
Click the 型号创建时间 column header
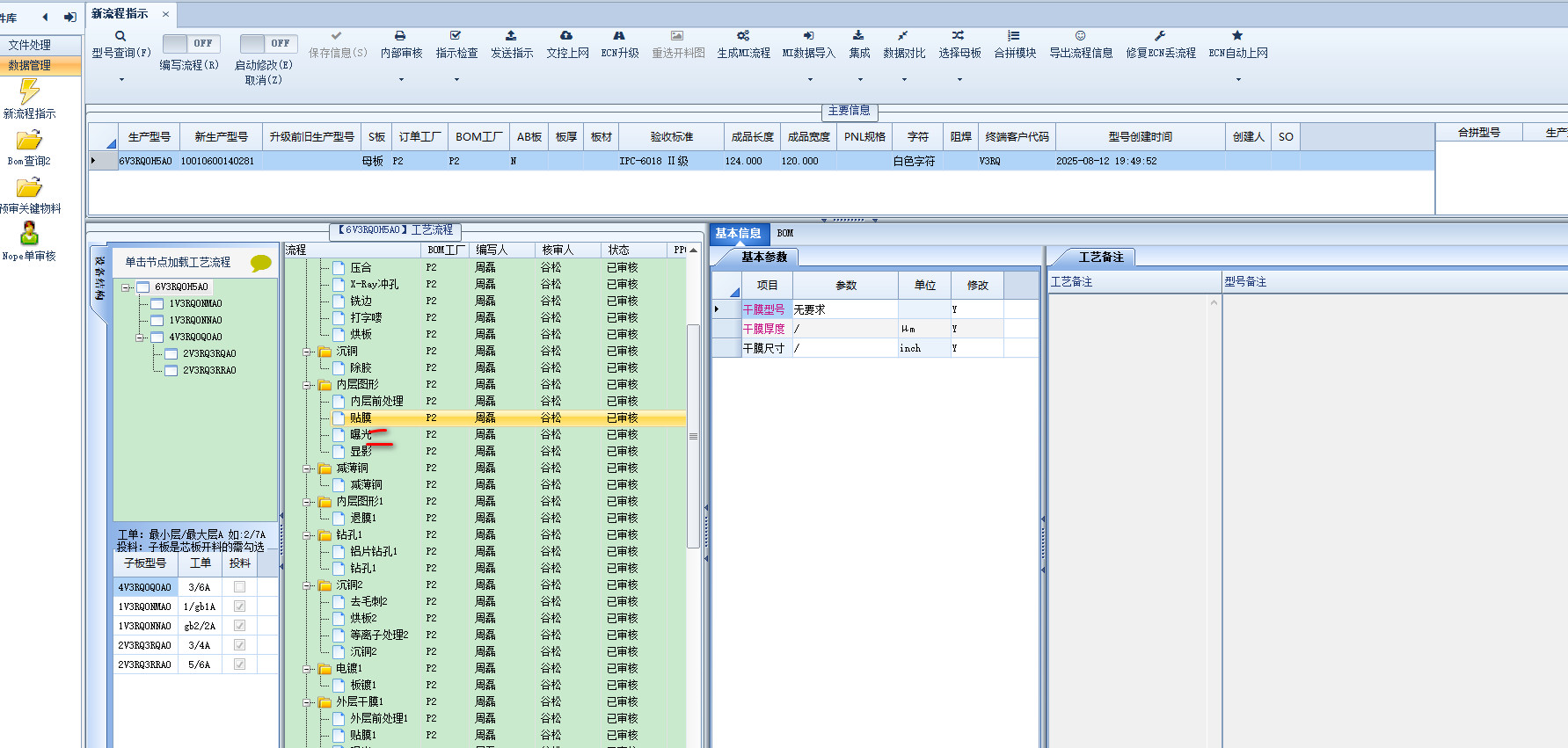click(x=1140, y=137)
